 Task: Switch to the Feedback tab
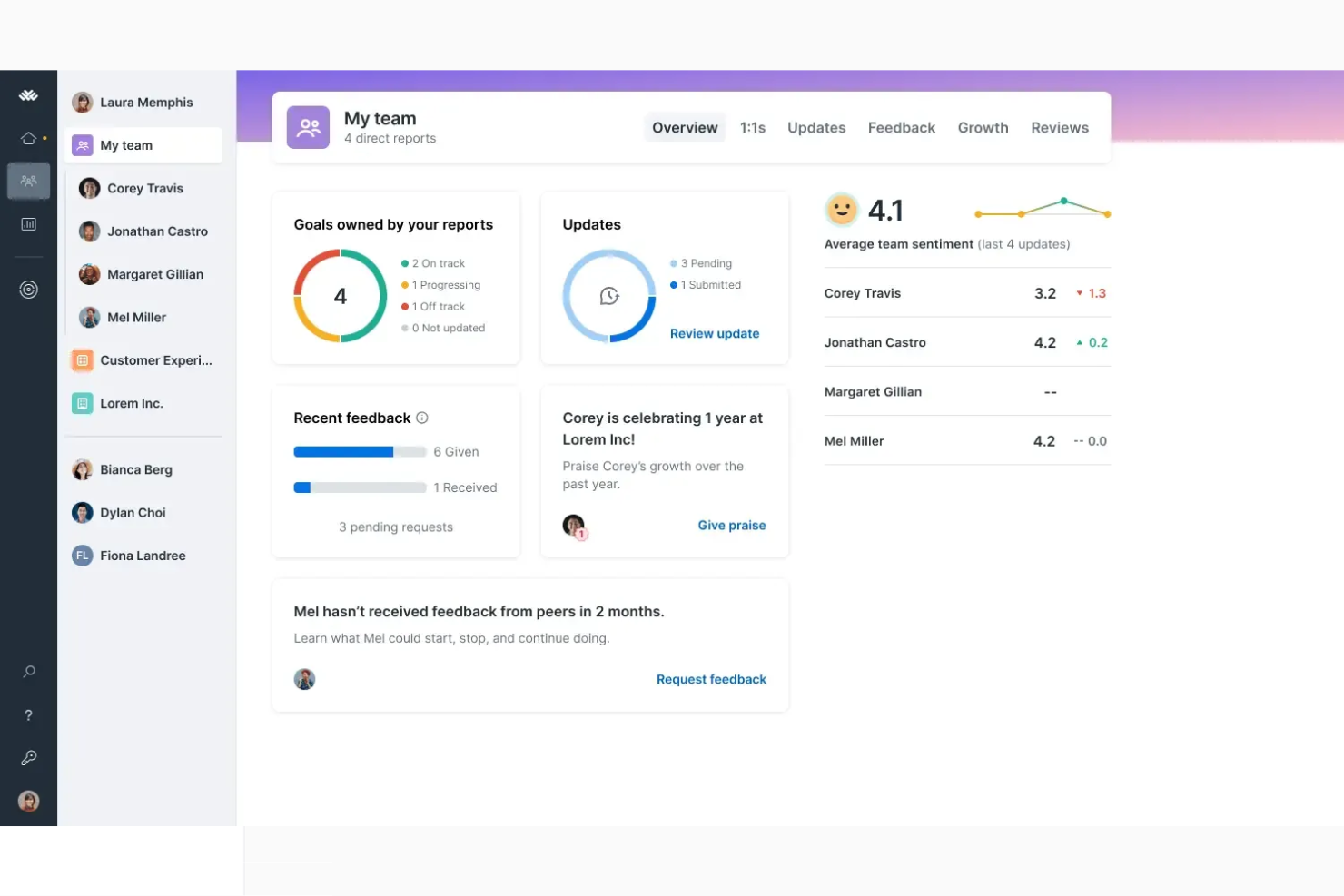901,127
